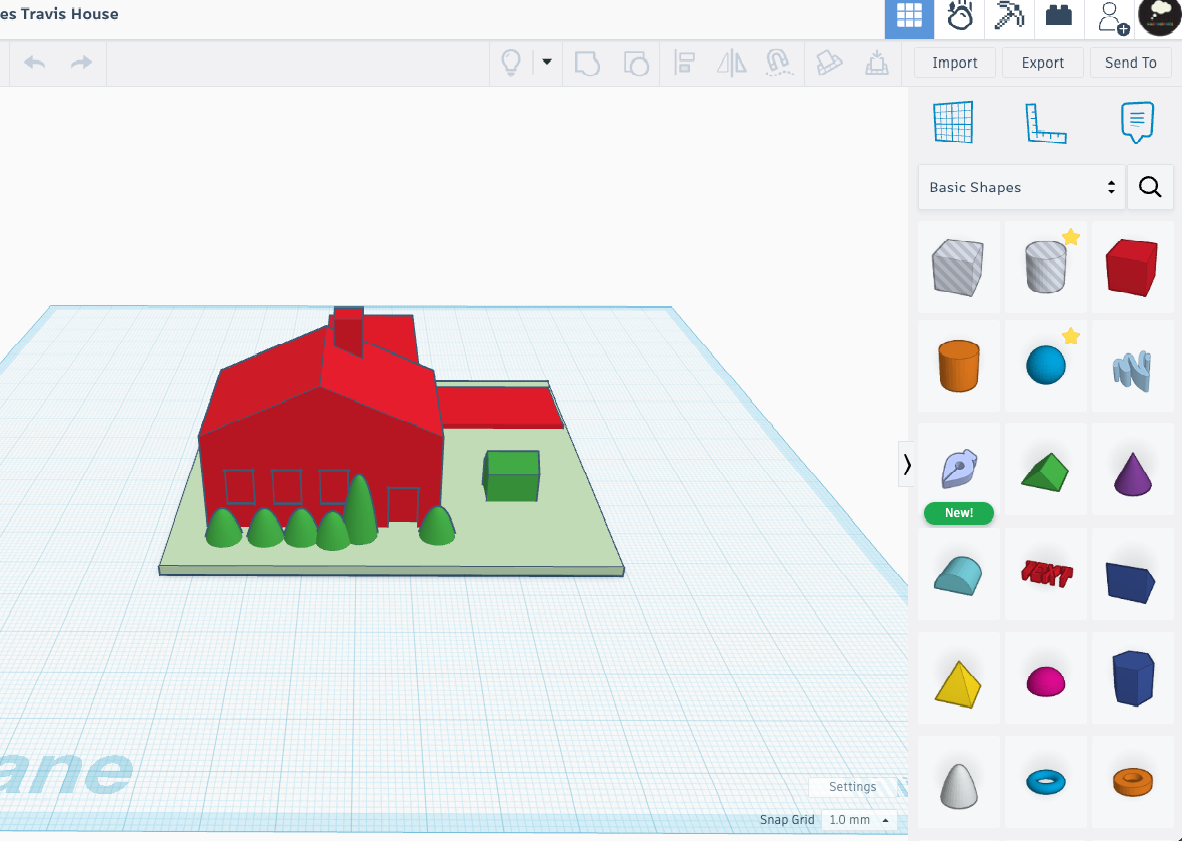Click the Export button
Viewport: 1182px width, 841px height.
click(x=1042, y=63)
